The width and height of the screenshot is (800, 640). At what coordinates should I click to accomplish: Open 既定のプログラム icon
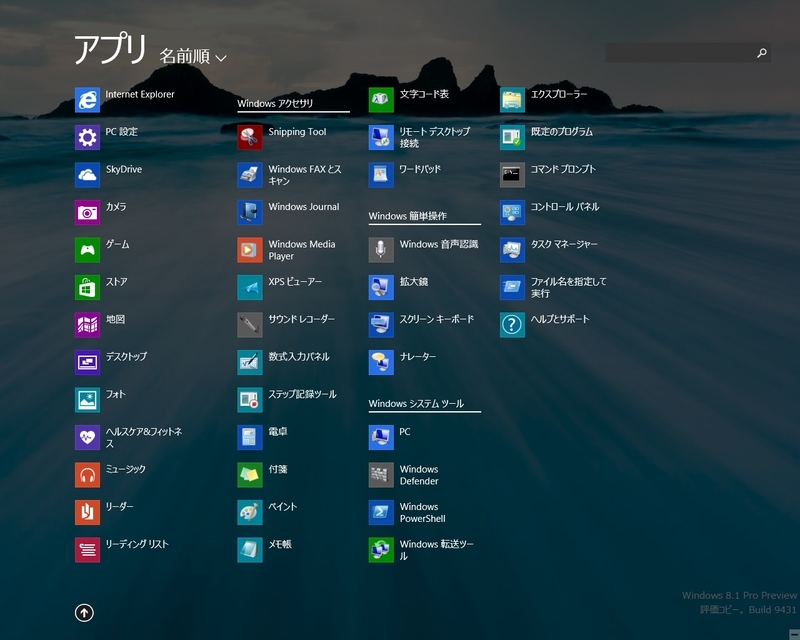click(x=512, y=137)
